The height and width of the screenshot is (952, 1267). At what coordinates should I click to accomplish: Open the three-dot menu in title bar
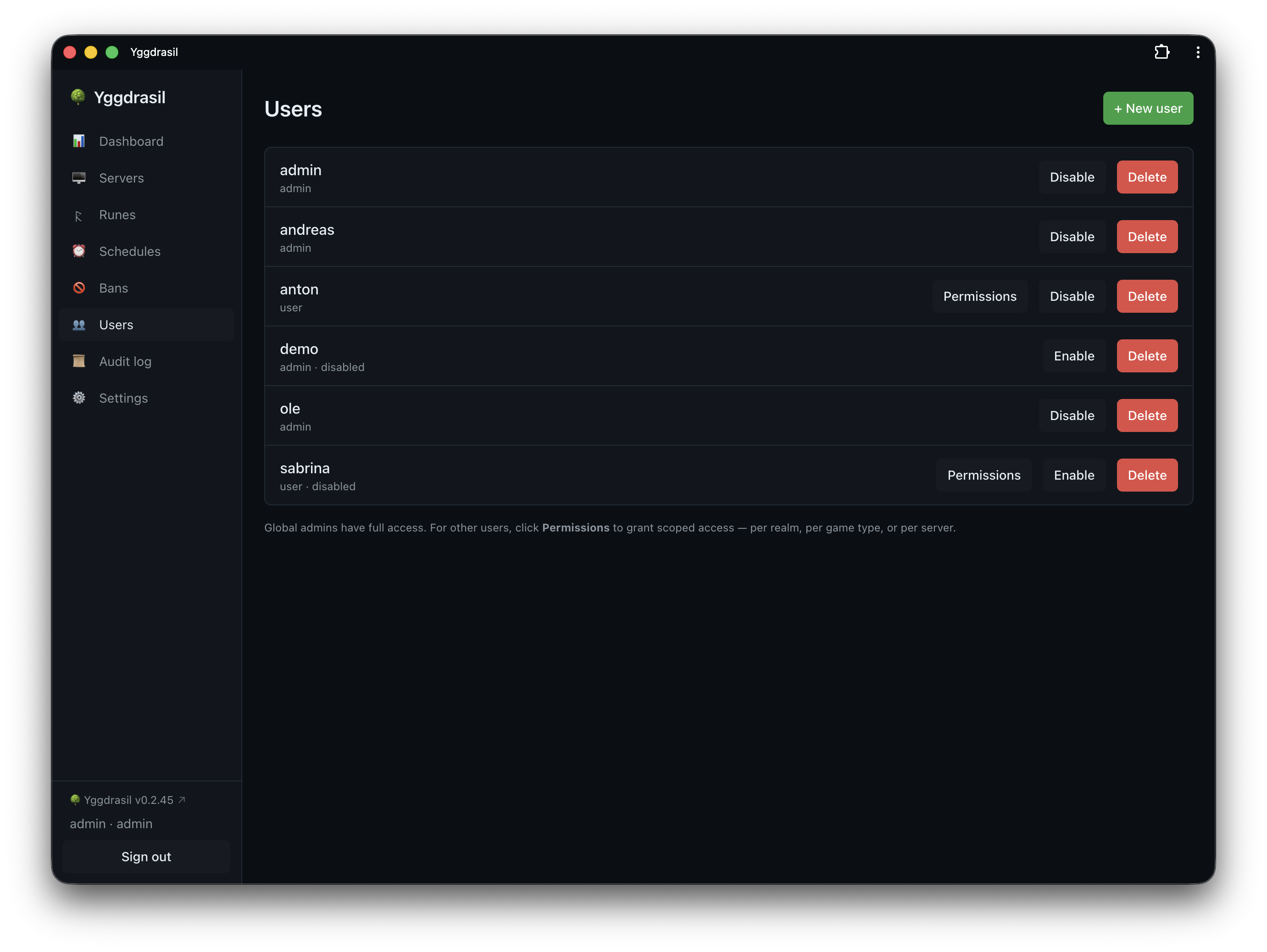(x=1198, y=52)
